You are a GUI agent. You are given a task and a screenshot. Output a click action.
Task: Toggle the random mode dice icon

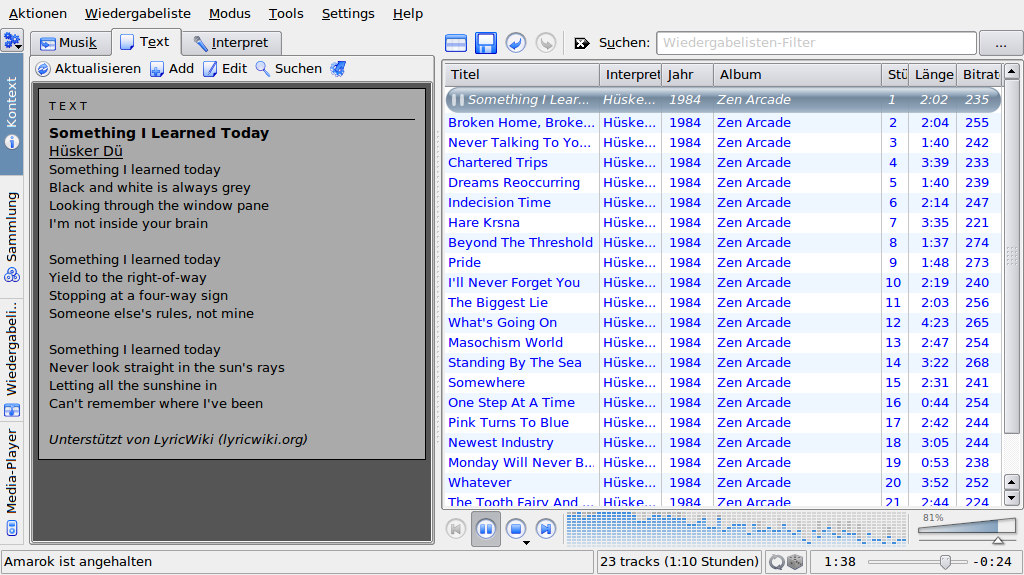tap(795, 562)
